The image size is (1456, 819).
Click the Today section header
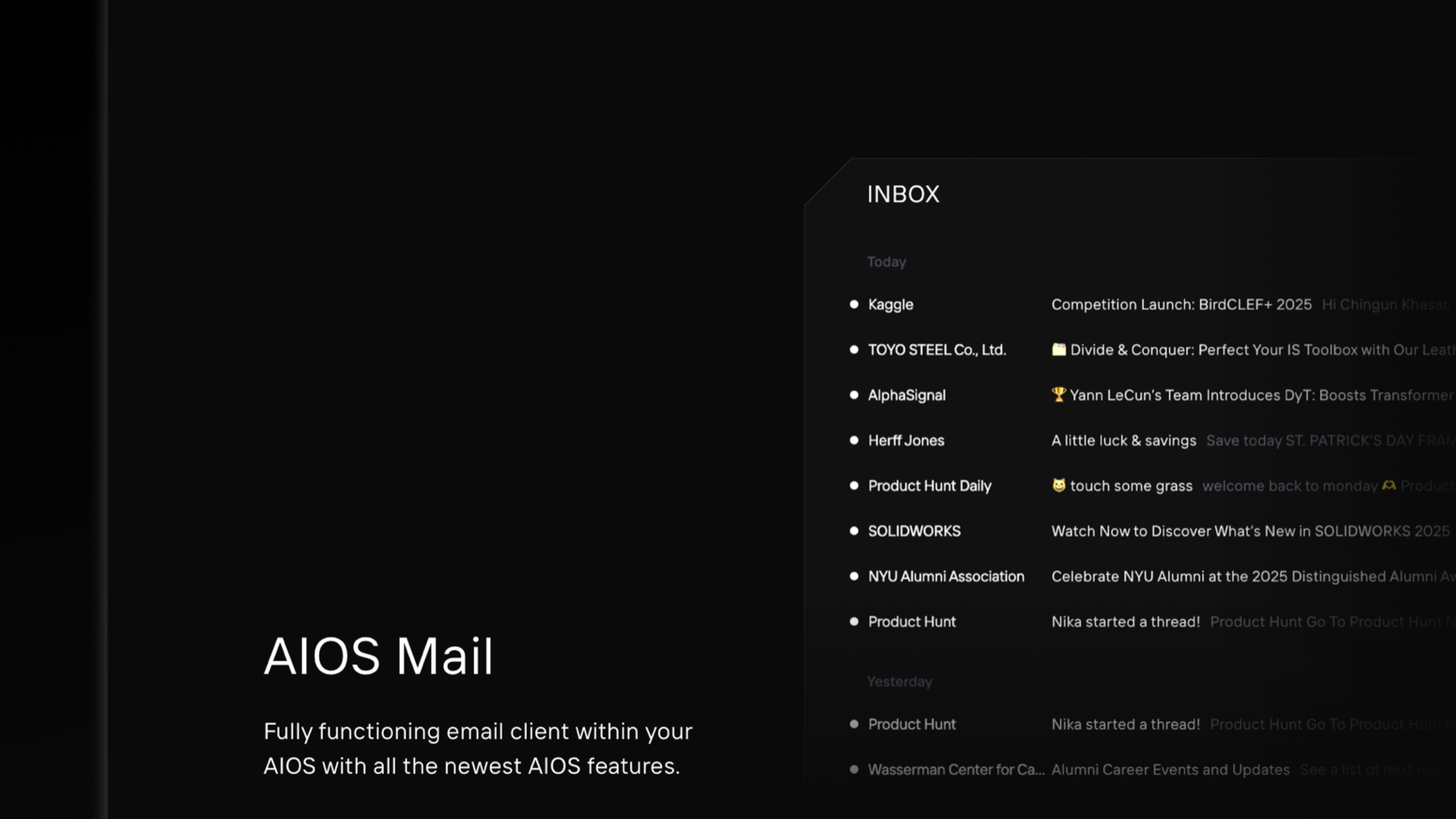click(886, 262)
